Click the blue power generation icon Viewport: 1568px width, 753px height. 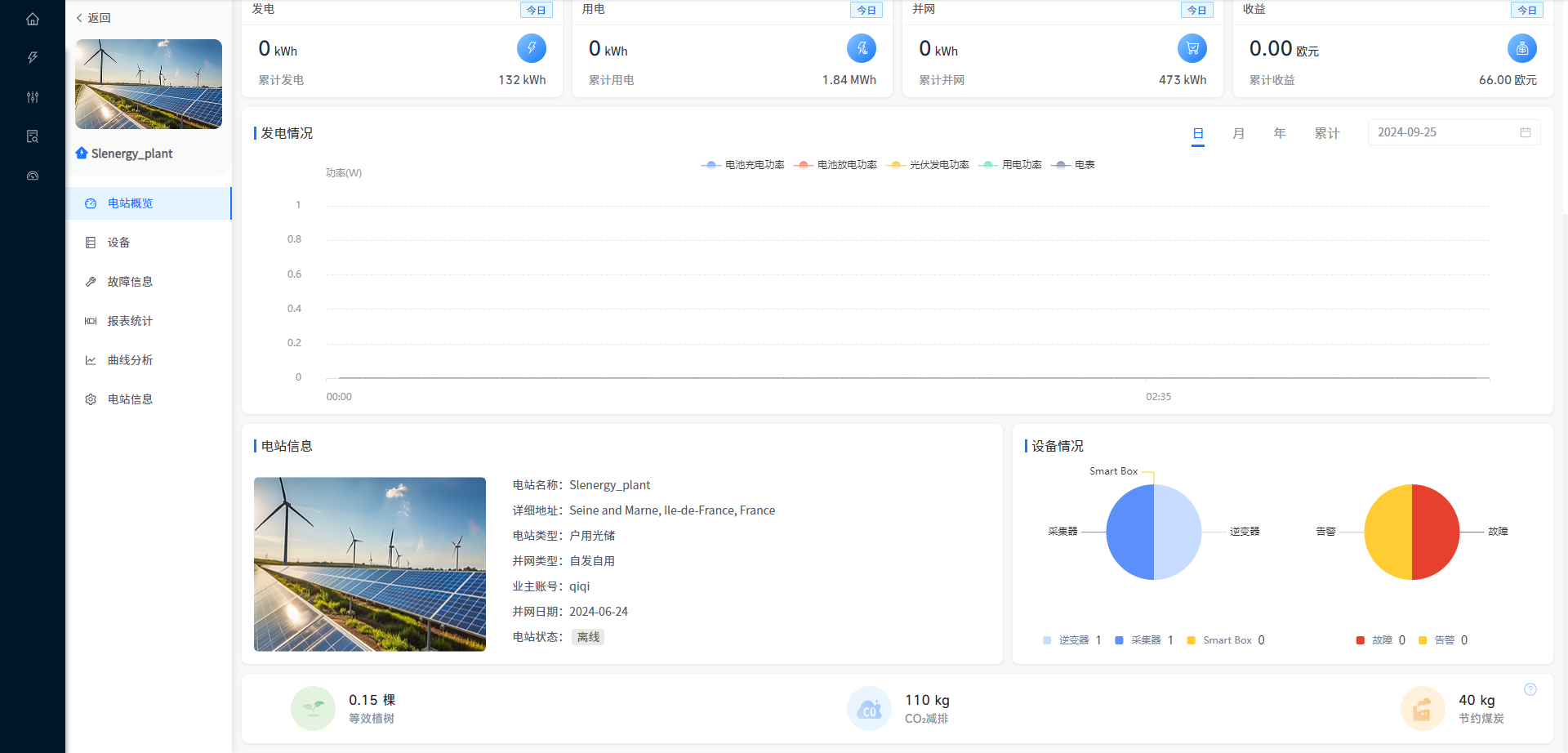[531, 48]
